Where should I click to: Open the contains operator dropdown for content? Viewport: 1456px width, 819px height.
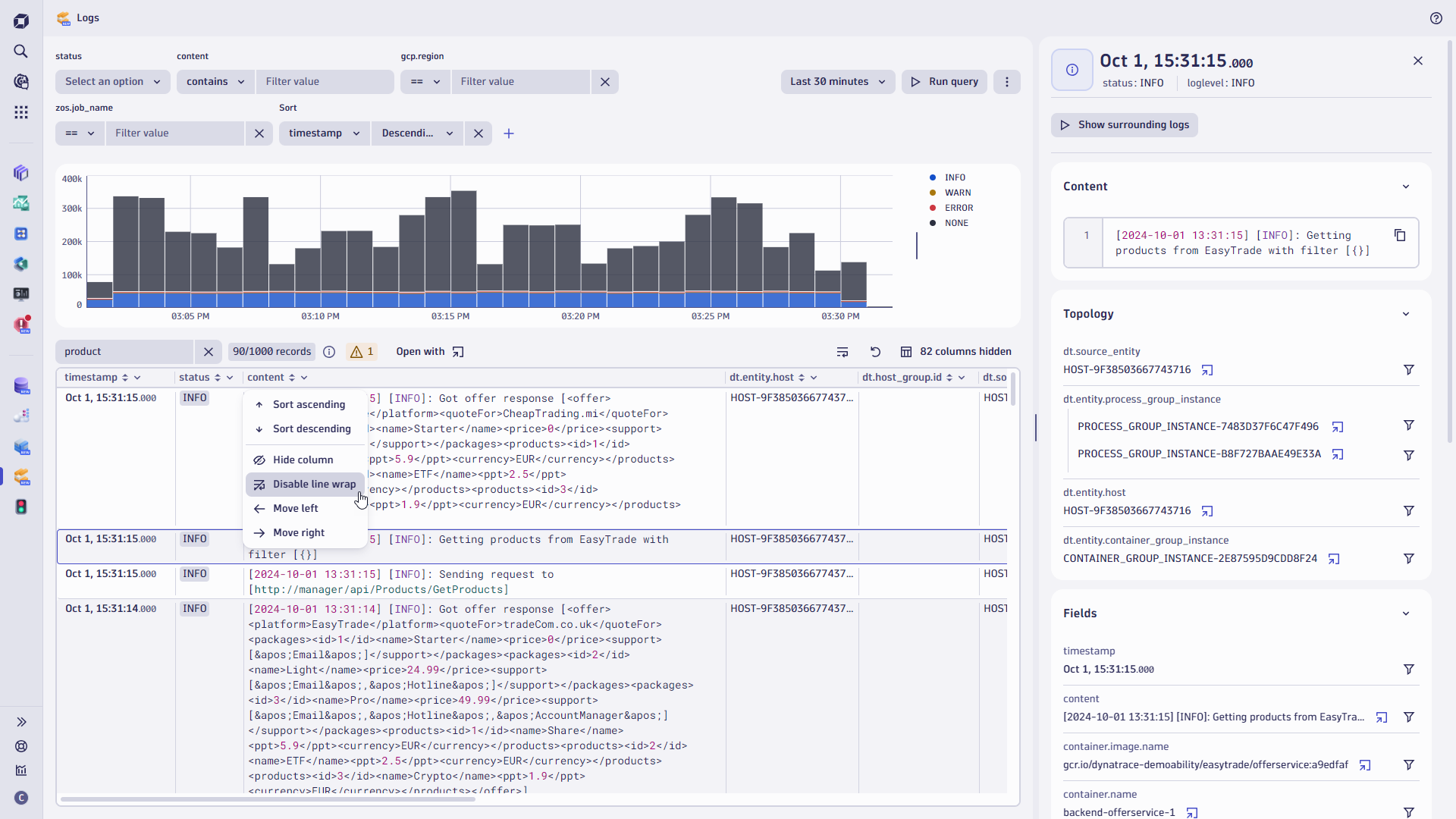tap(215, 81)
